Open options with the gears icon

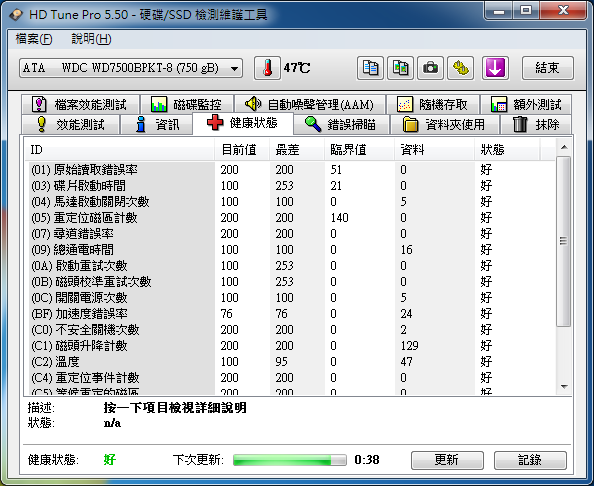(x=460, y=68)
